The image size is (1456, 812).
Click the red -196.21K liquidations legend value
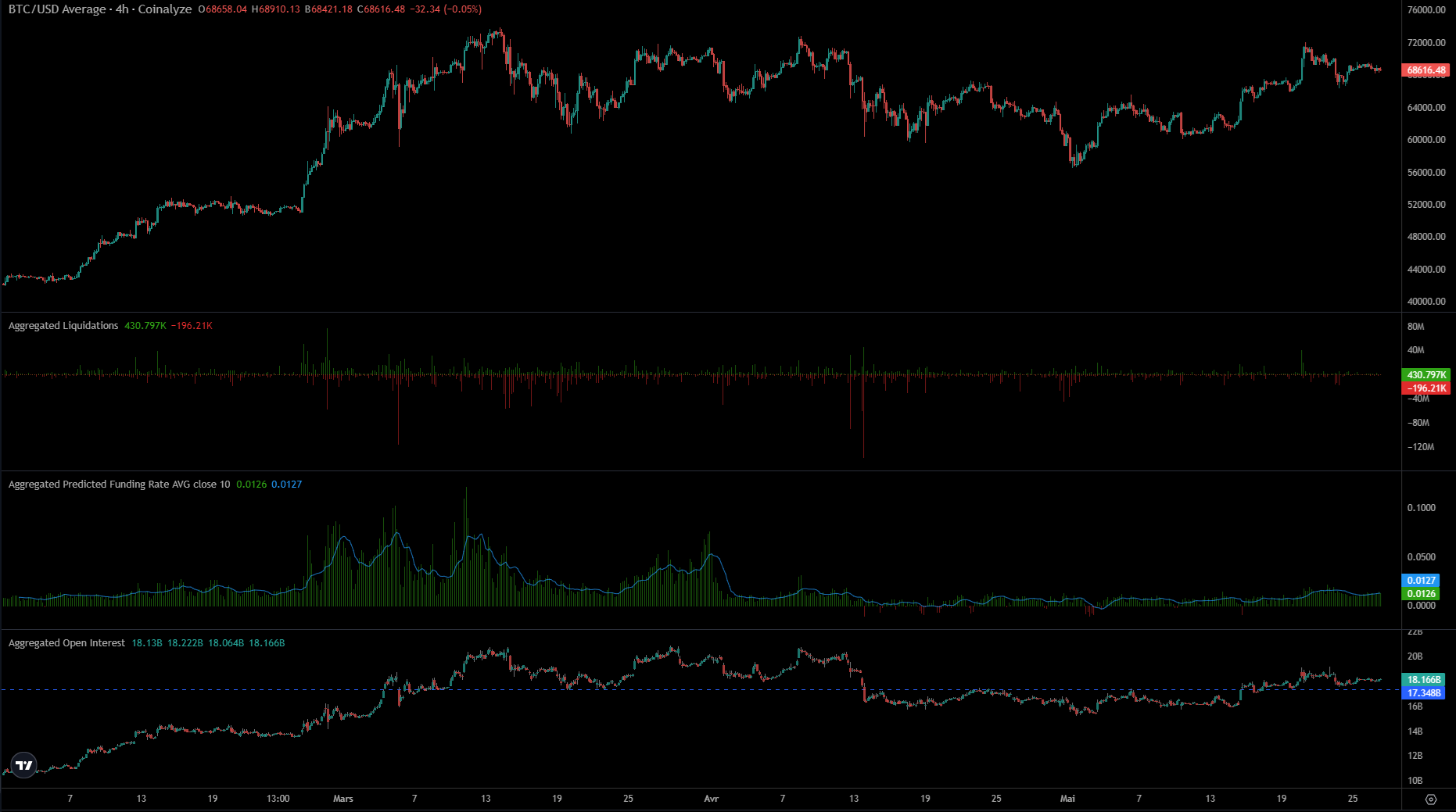point(192,326)
